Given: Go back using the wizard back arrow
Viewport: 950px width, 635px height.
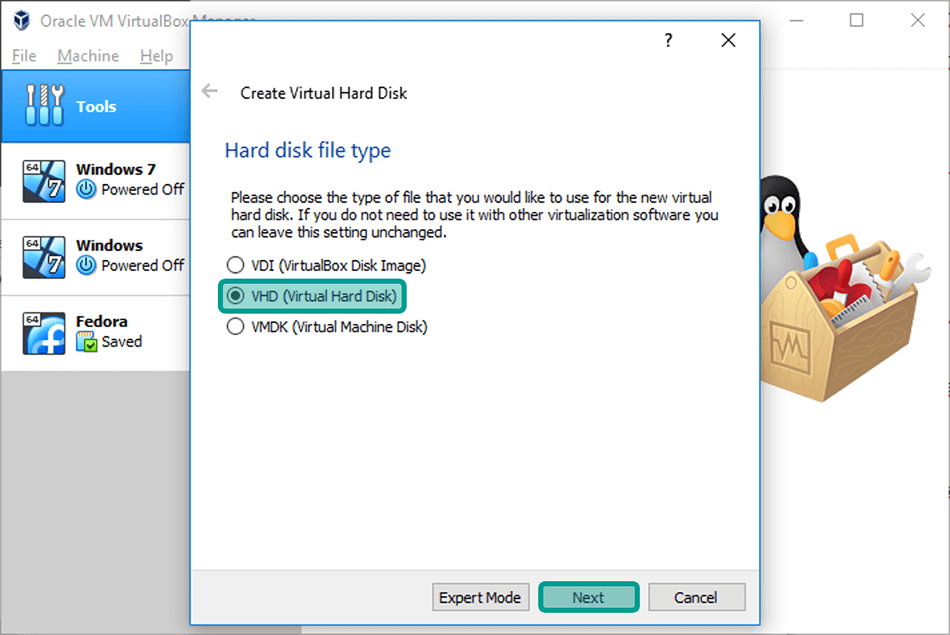Looking at the screenshot, I should pyautogui.click(x=210, y=91).
